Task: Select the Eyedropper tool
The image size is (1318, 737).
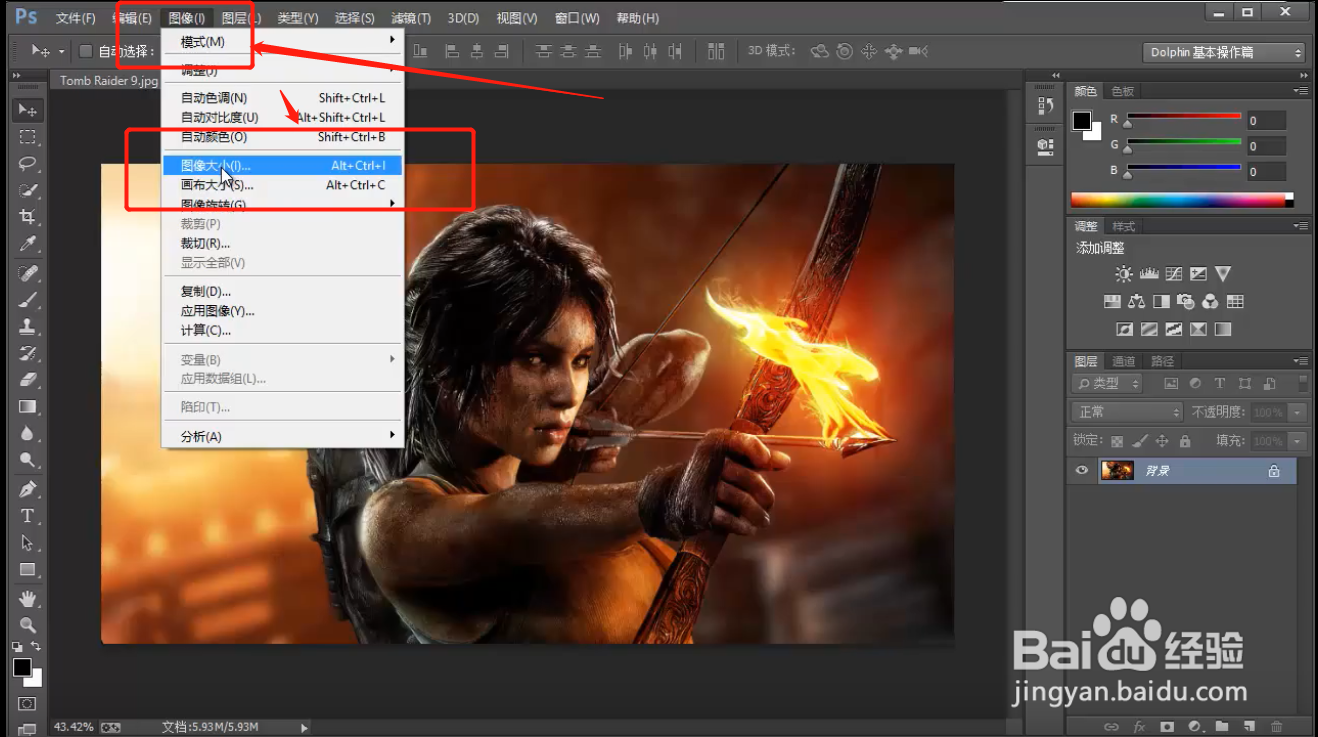Action: tap(28, 245)
